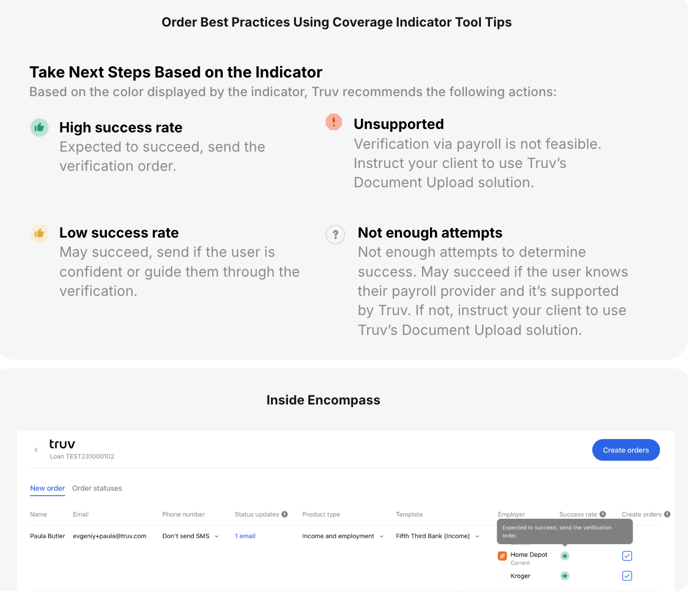688x594 pixels.
Task: Click the Inside Encompass heading
Action: tap(323, 400)
